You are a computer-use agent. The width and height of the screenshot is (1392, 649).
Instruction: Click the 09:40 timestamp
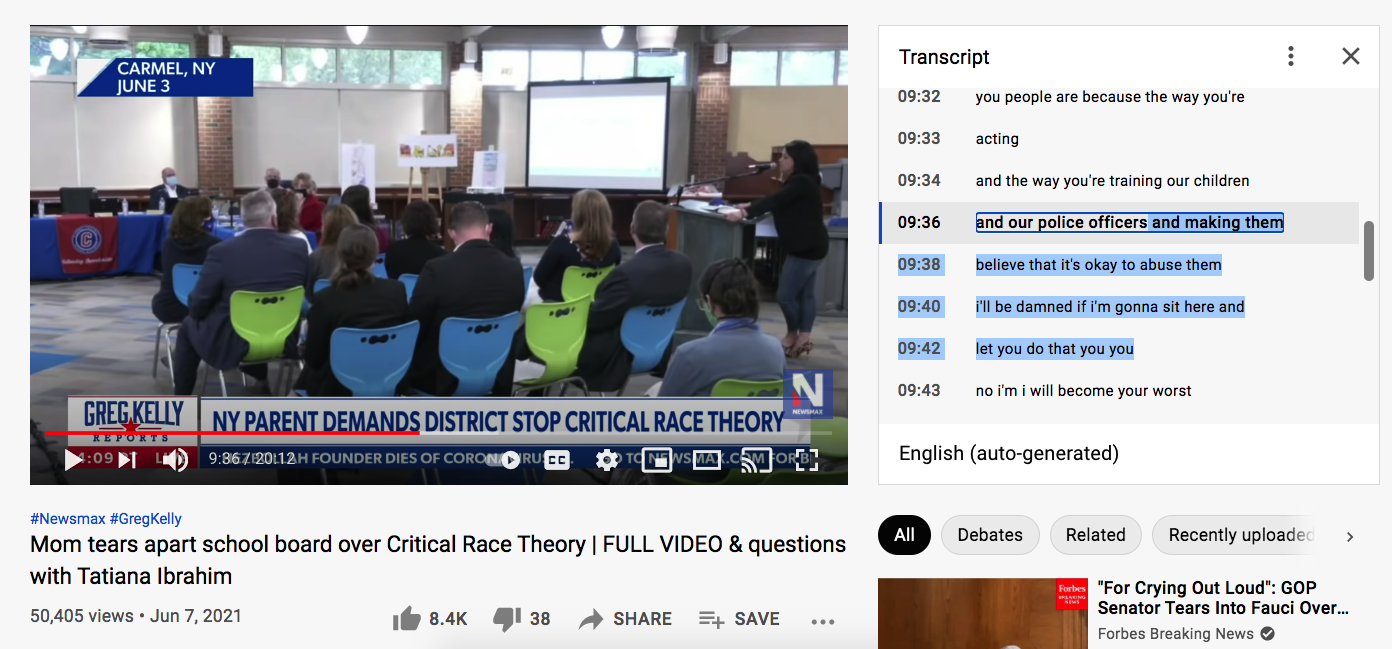pos(919,307)
